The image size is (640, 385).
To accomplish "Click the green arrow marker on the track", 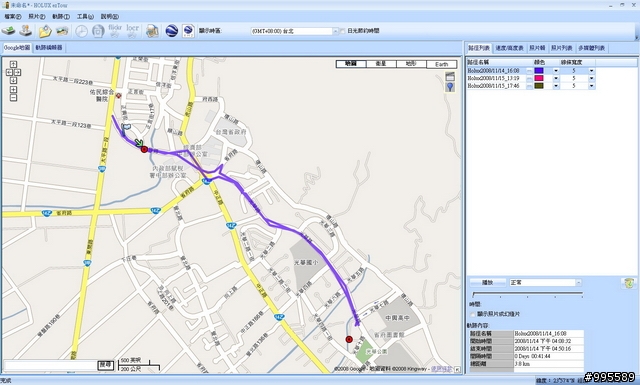I will click(x=139, y=142).
